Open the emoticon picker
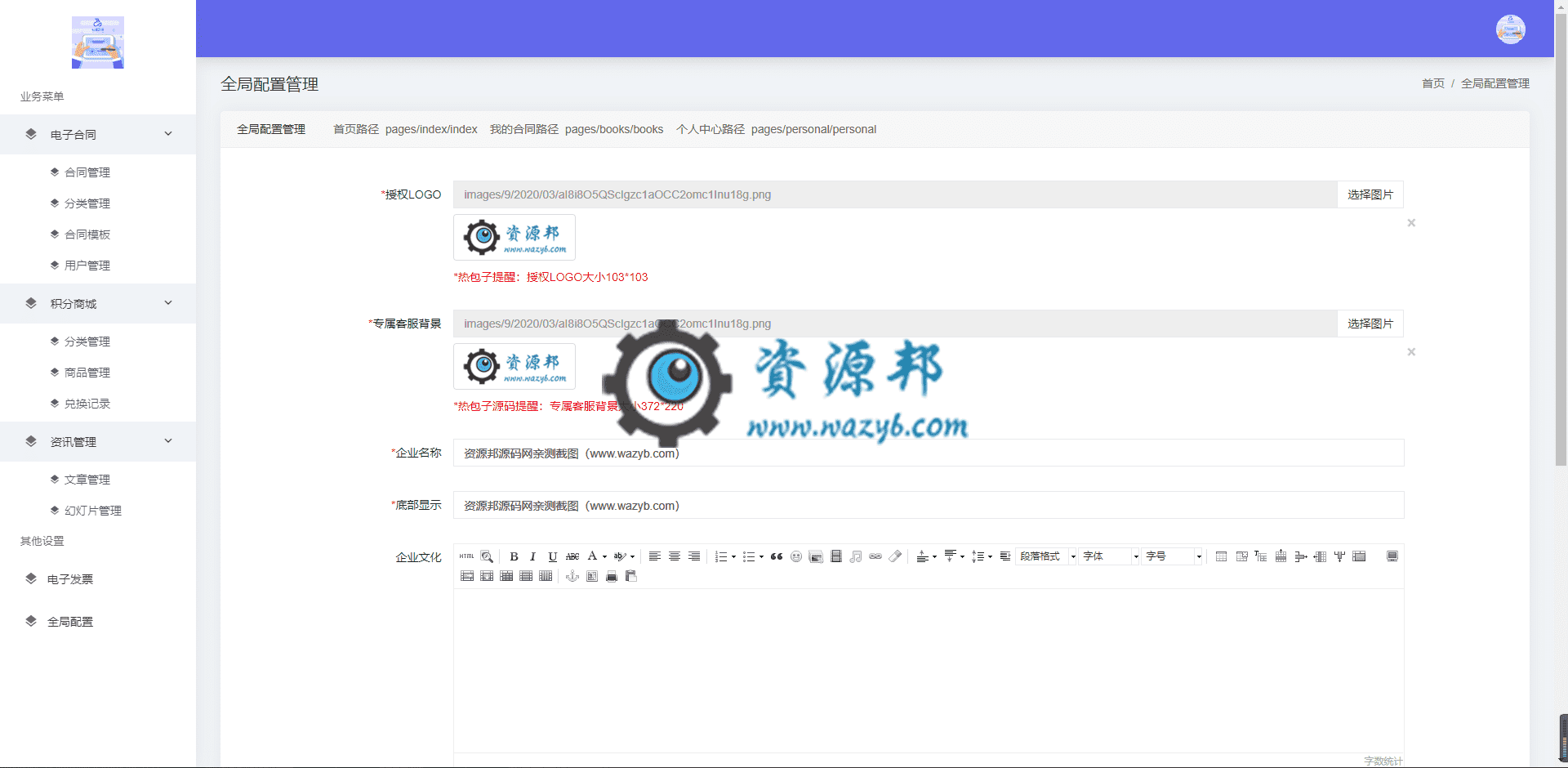 pos(796,556)
